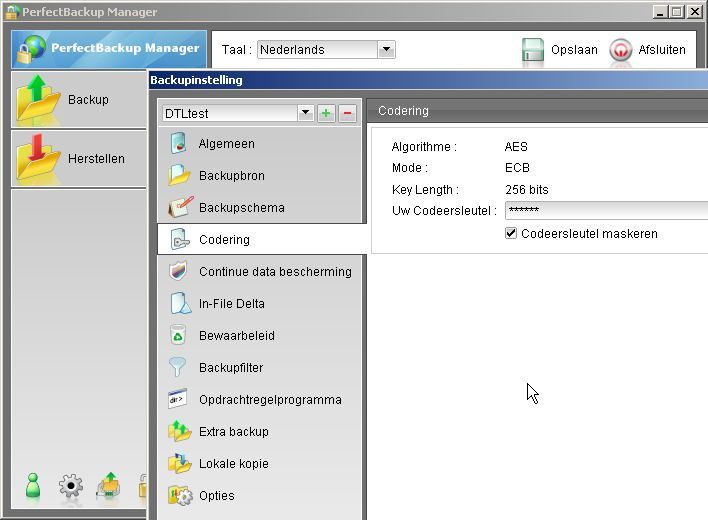Image resolution: width=708 pixels, height=520 pixels.
Task: Go to the Backupschema section
Action: pyautogui.click(x=260, y=208)
